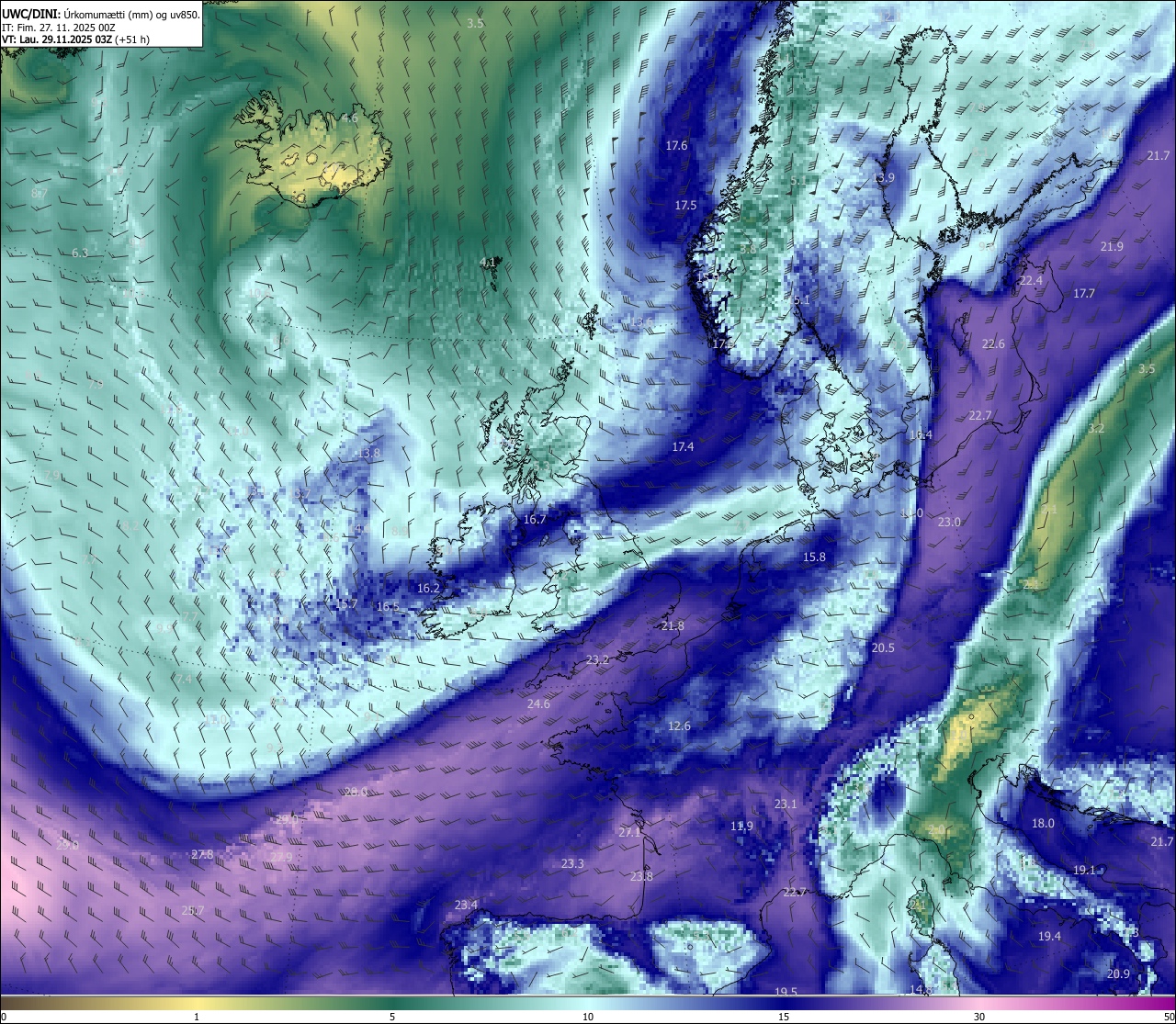Click the 20.9 value on the map
The image size is (1176, 1024).
point(1118,973)
